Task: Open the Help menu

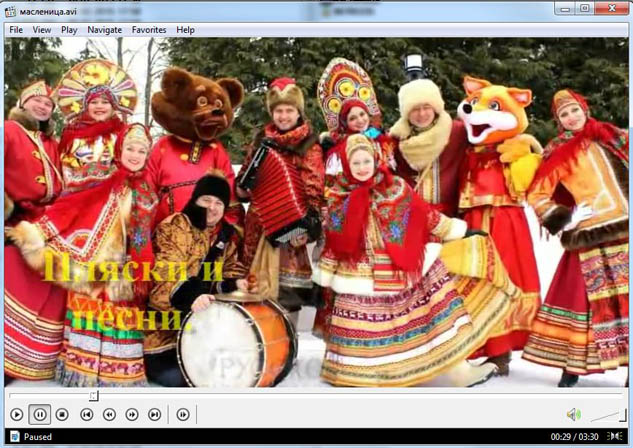Action: (185, 30)
